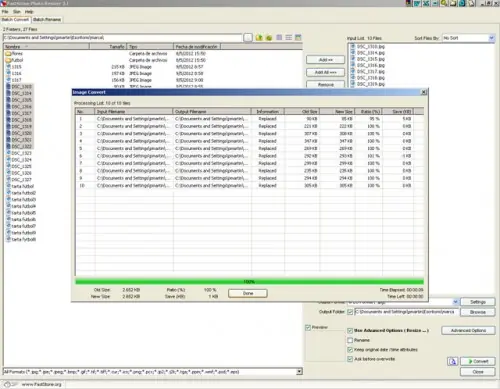Enable the Rename checkbox
500x389 pixels.
350,340
